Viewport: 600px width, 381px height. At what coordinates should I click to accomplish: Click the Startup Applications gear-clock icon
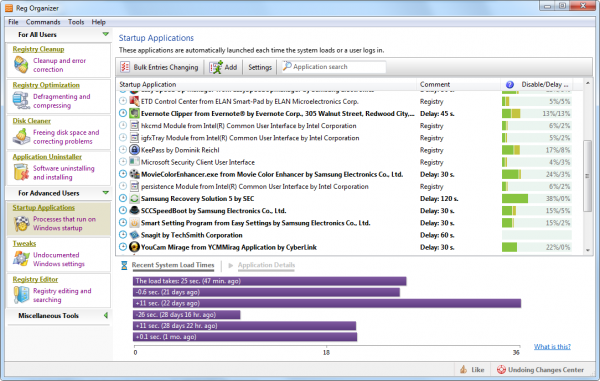(21, 223)
